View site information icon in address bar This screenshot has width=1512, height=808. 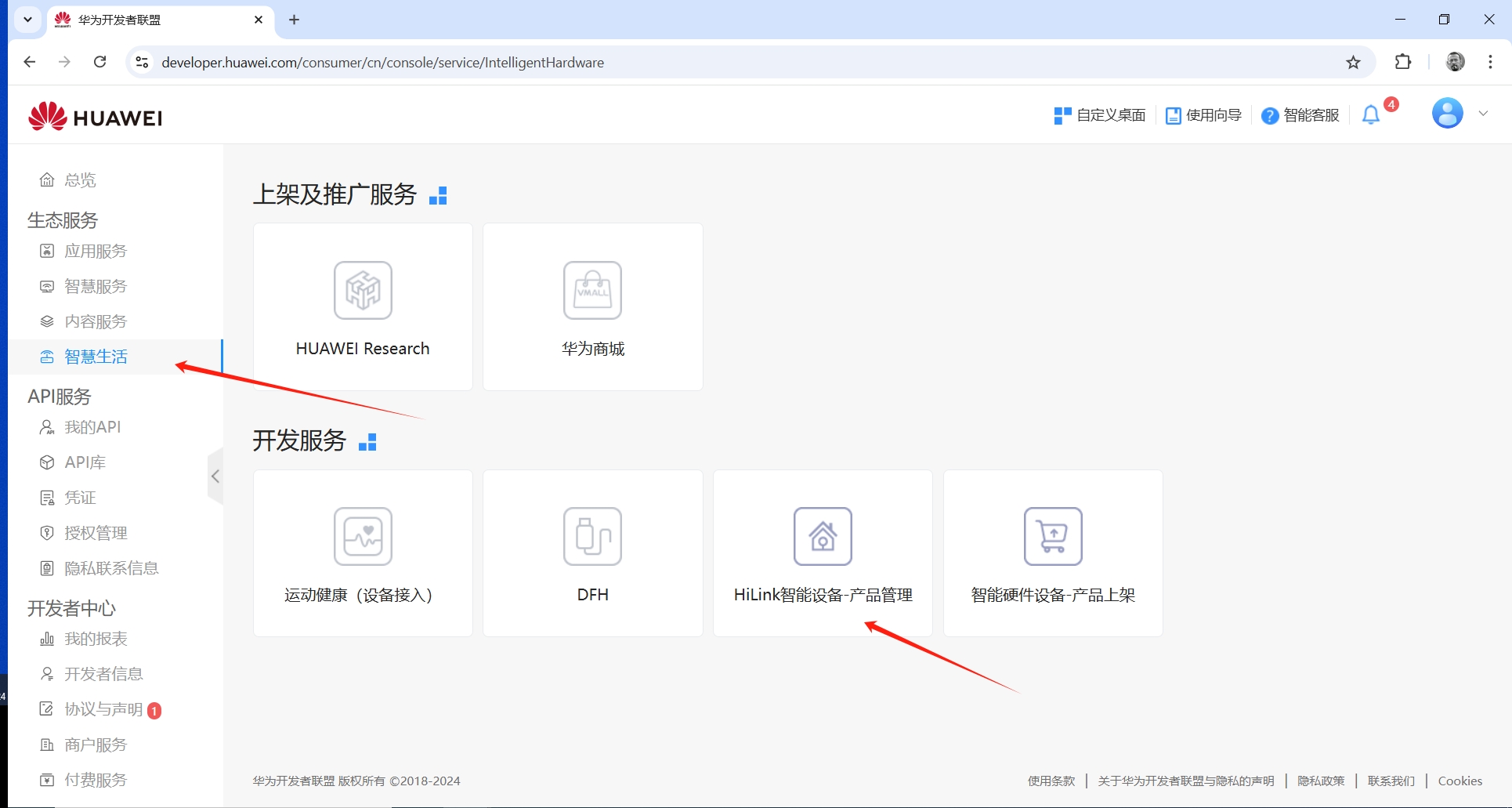click(x=142, y=62)
